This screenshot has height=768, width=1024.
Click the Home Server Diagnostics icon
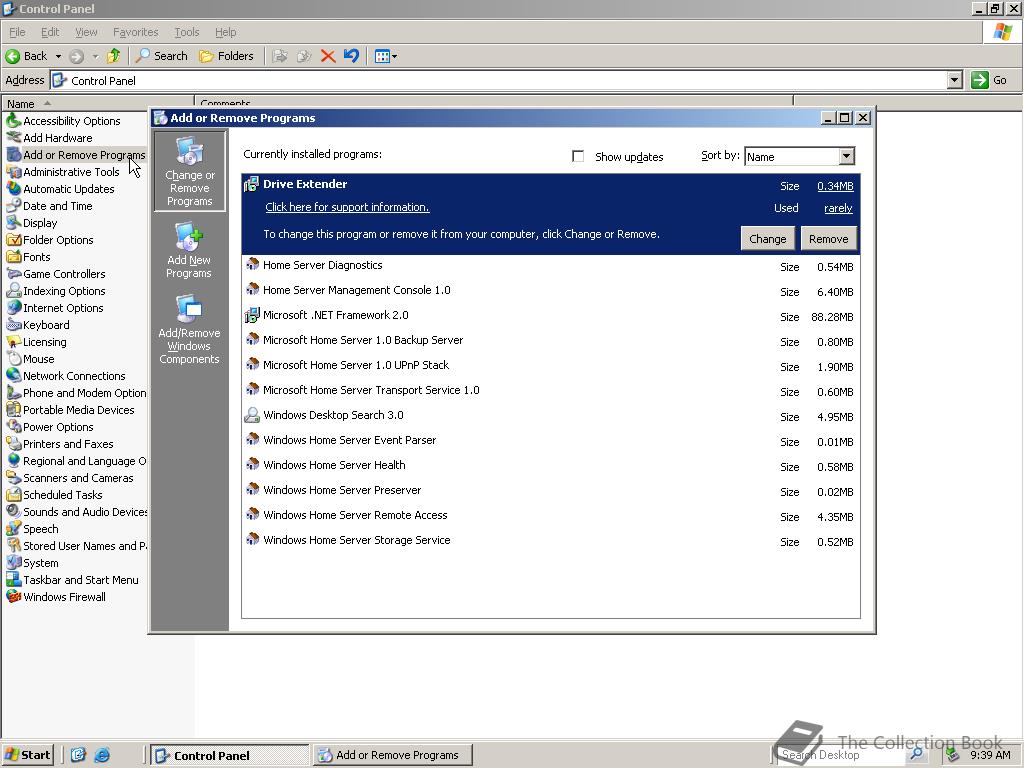252,265
